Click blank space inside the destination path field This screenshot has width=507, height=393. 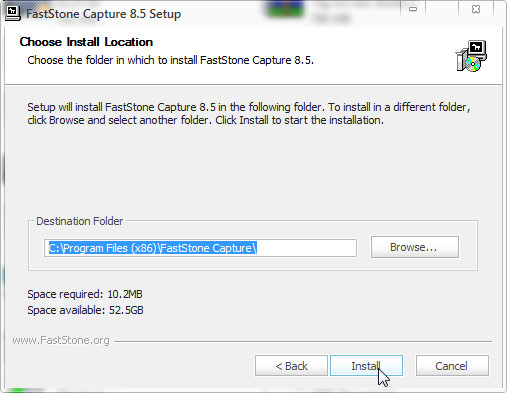[x=306, y=248]
